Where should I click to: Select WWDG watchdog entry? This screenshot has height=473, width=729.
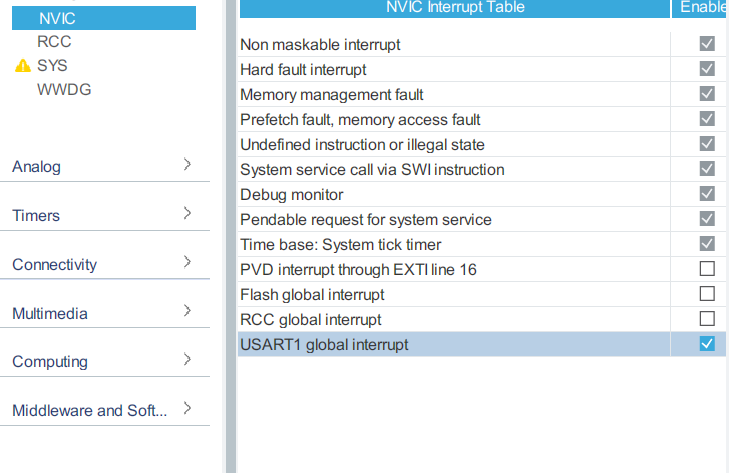pos(64,90)
